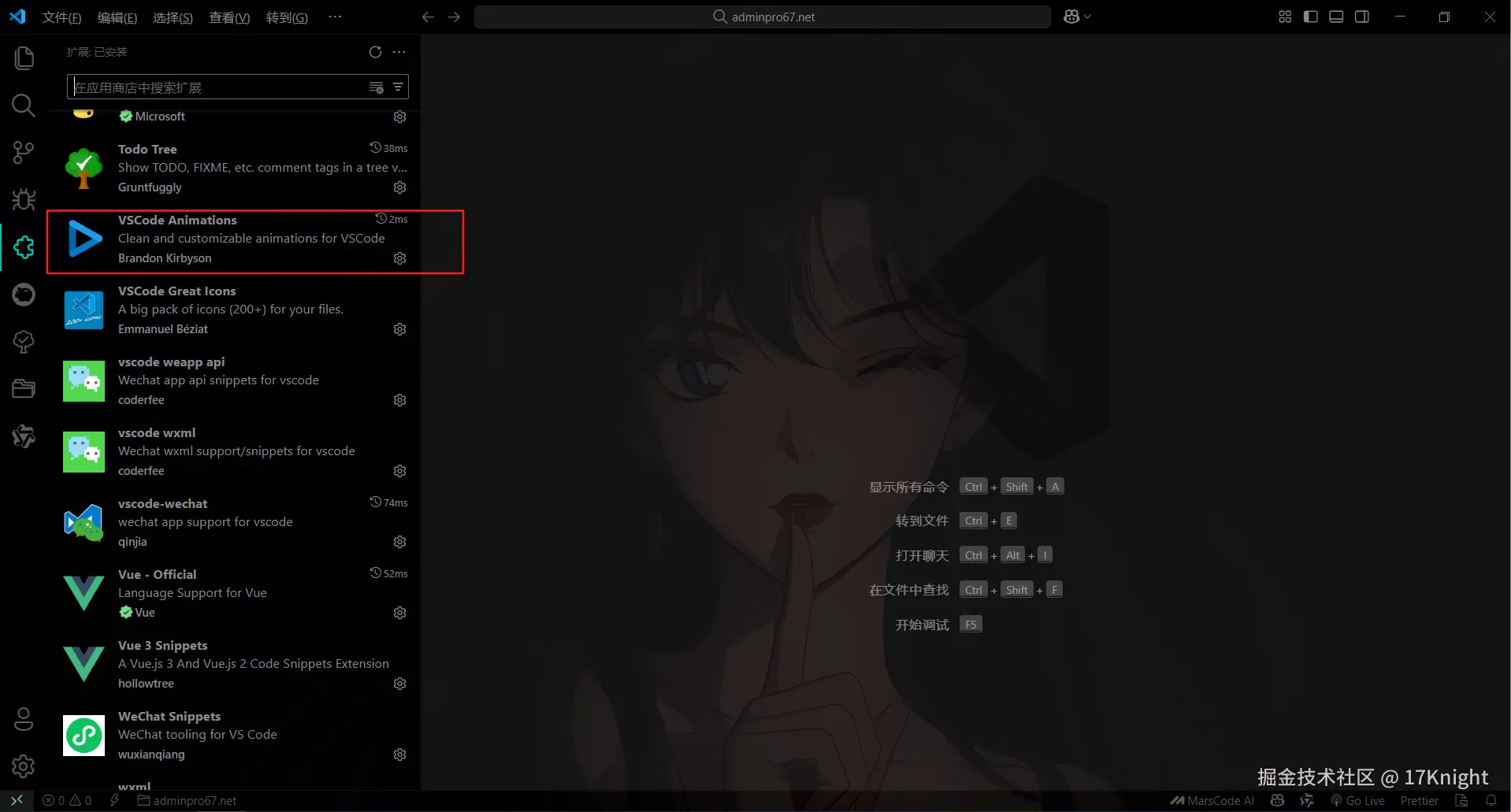Click Prettier in the status bar
The height and width of the screenshot is (812, 1511).
(1418, 800)
